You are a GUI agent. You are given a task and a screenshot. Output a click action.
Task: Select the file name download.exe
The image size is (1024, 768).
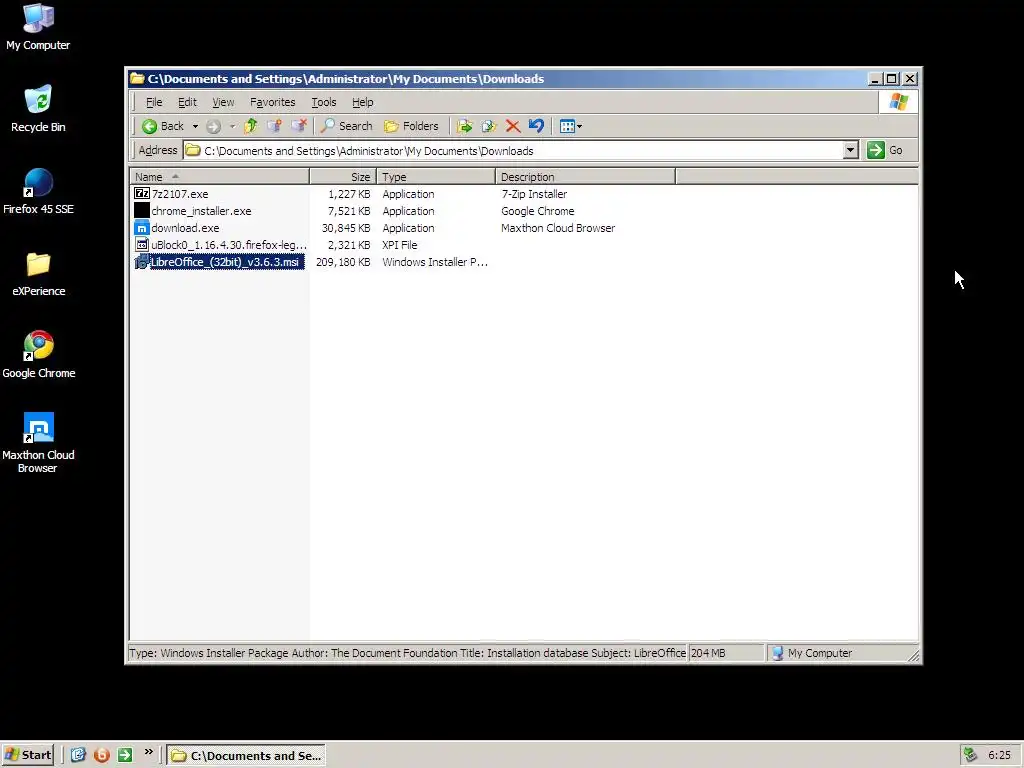(x=185, y=228)
